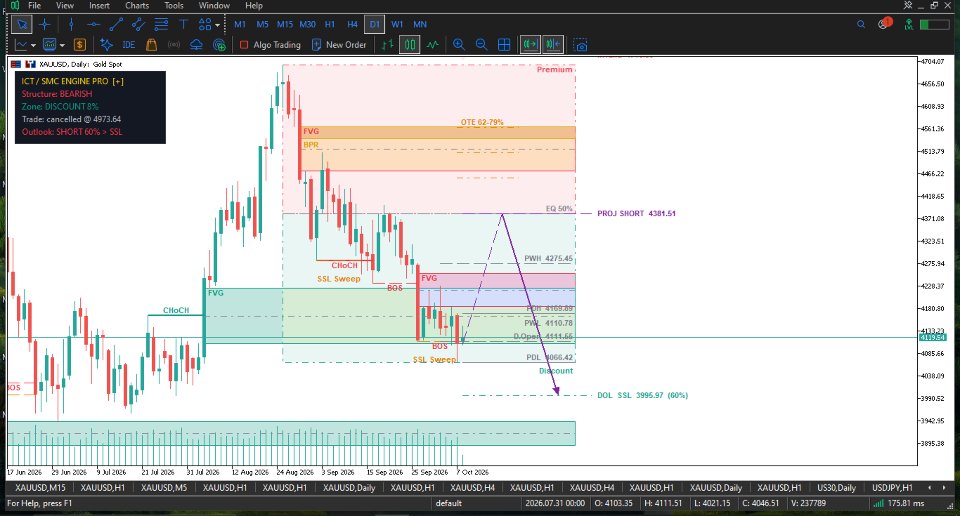The width and height of the screenshot is (960, 516).
Task: Set timeframe to M5
Action: [263, 24]
